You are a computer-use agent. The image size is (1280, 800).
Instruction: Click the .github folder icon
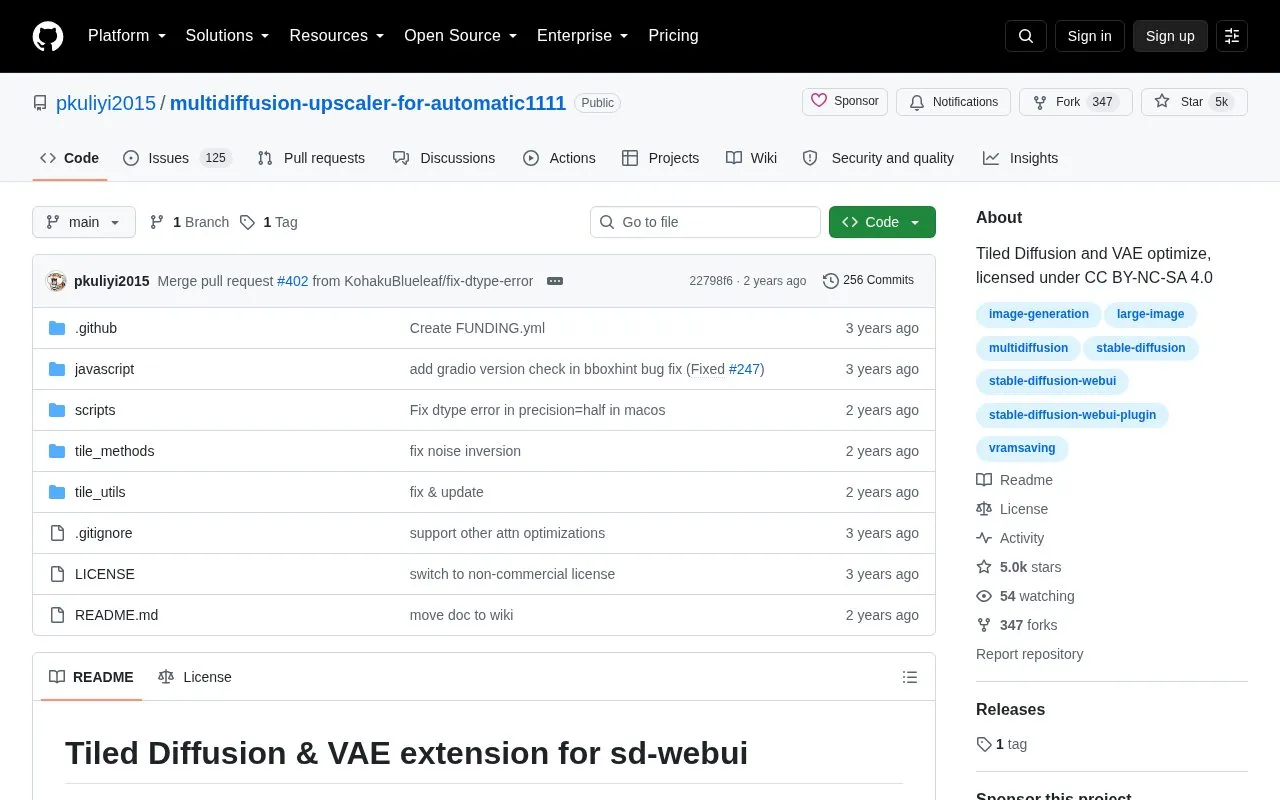pos(57,328)
